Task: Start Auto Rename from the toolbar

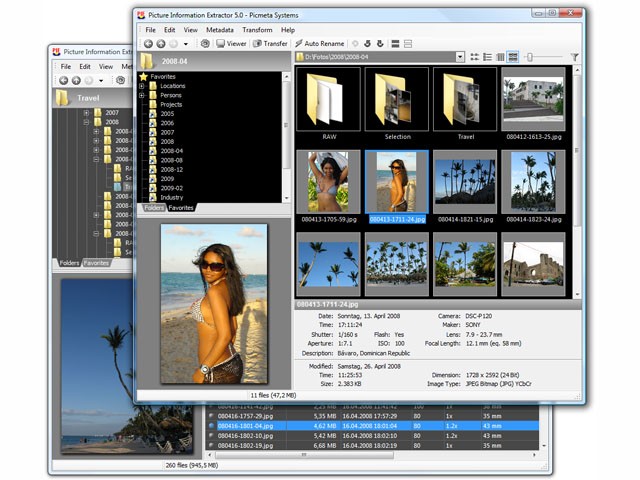Action: 320,44
